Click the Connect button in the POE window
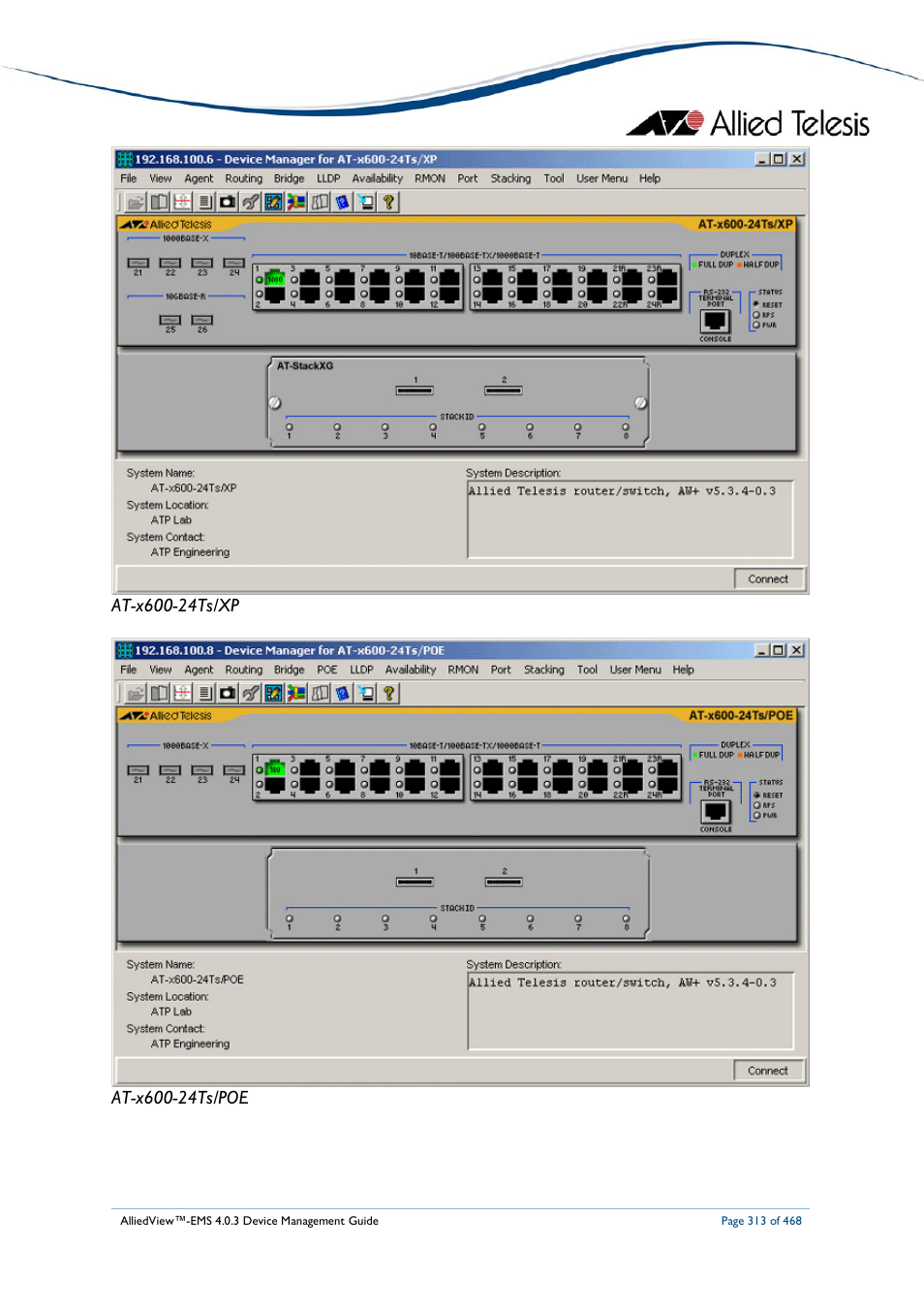This screenshot has width=924, height=1309. click(x=768, y=1071)
